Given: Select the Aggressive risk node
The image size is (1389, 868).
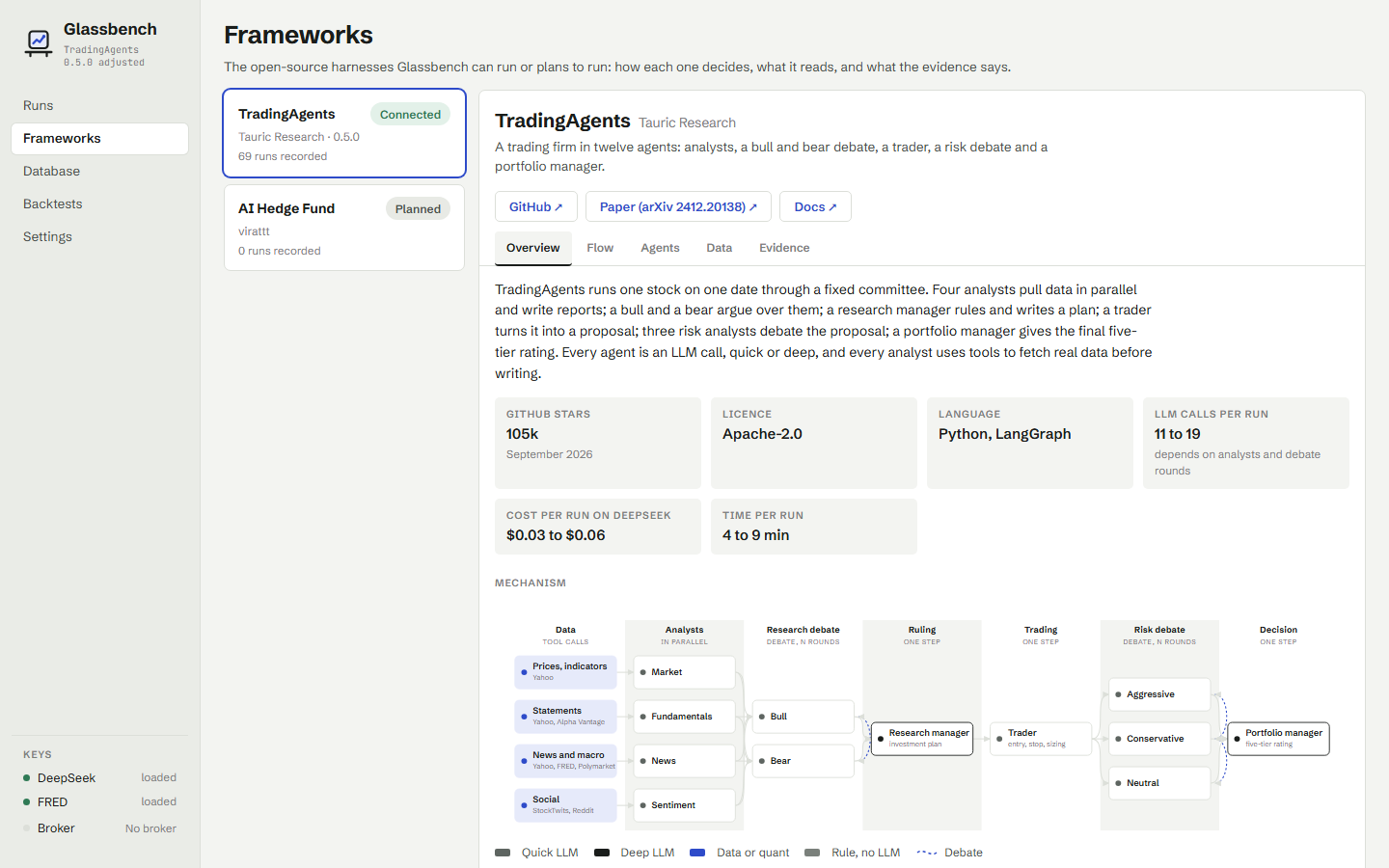Looking at the screenshot, I should point(1159,694).
